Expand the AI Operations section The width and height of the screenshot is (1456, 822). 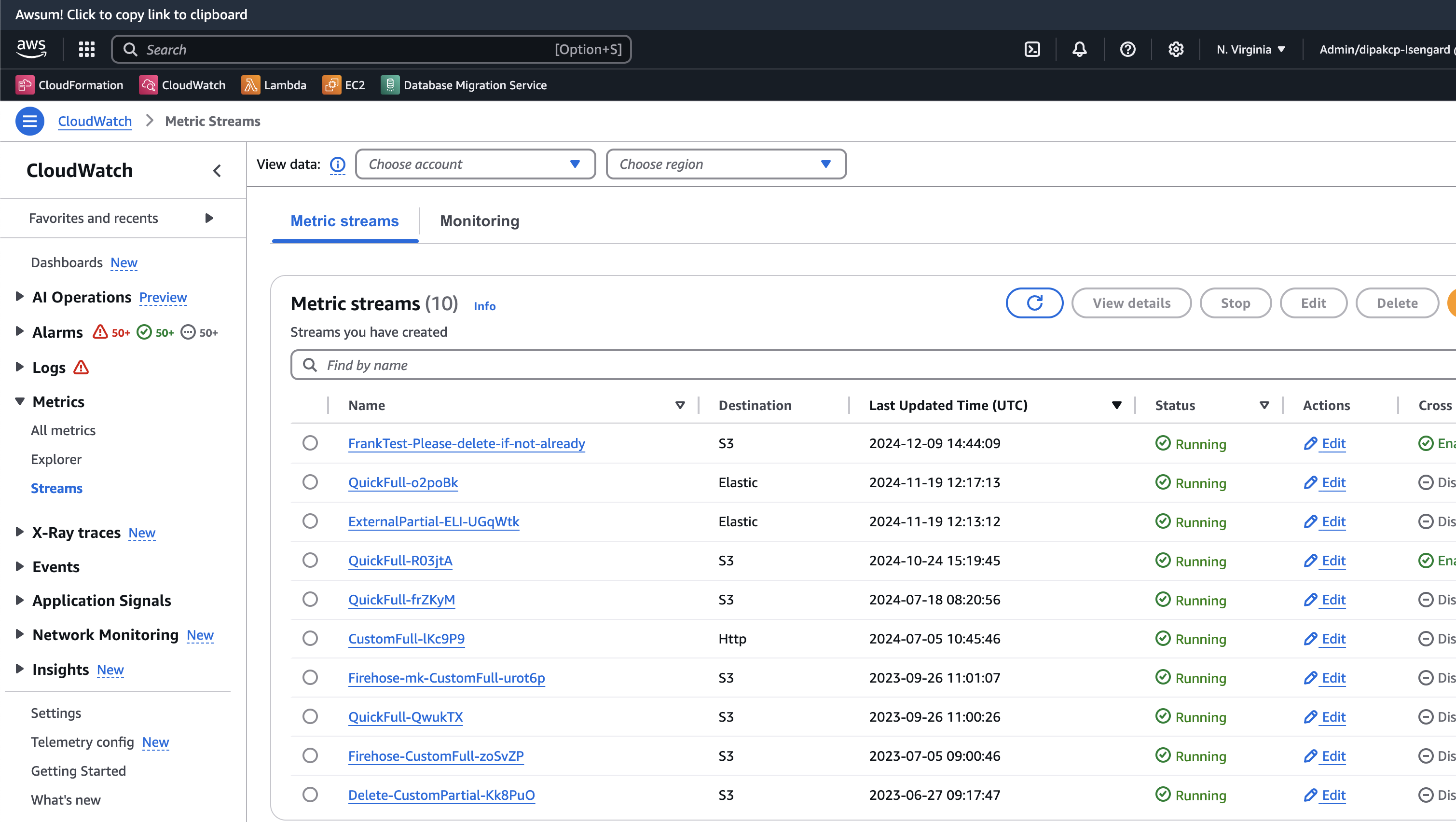tap(19, 296)
